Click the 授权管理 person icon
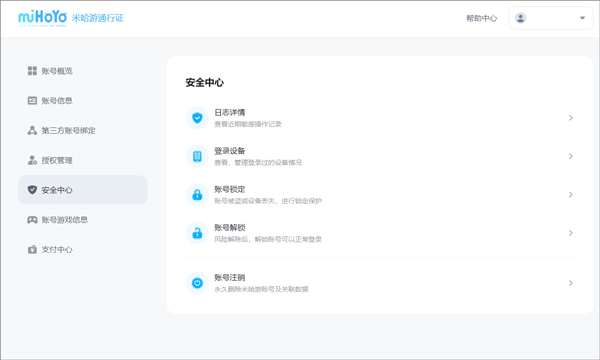The height and width of the screenshot is (360, 600). (x=32, y=160)
